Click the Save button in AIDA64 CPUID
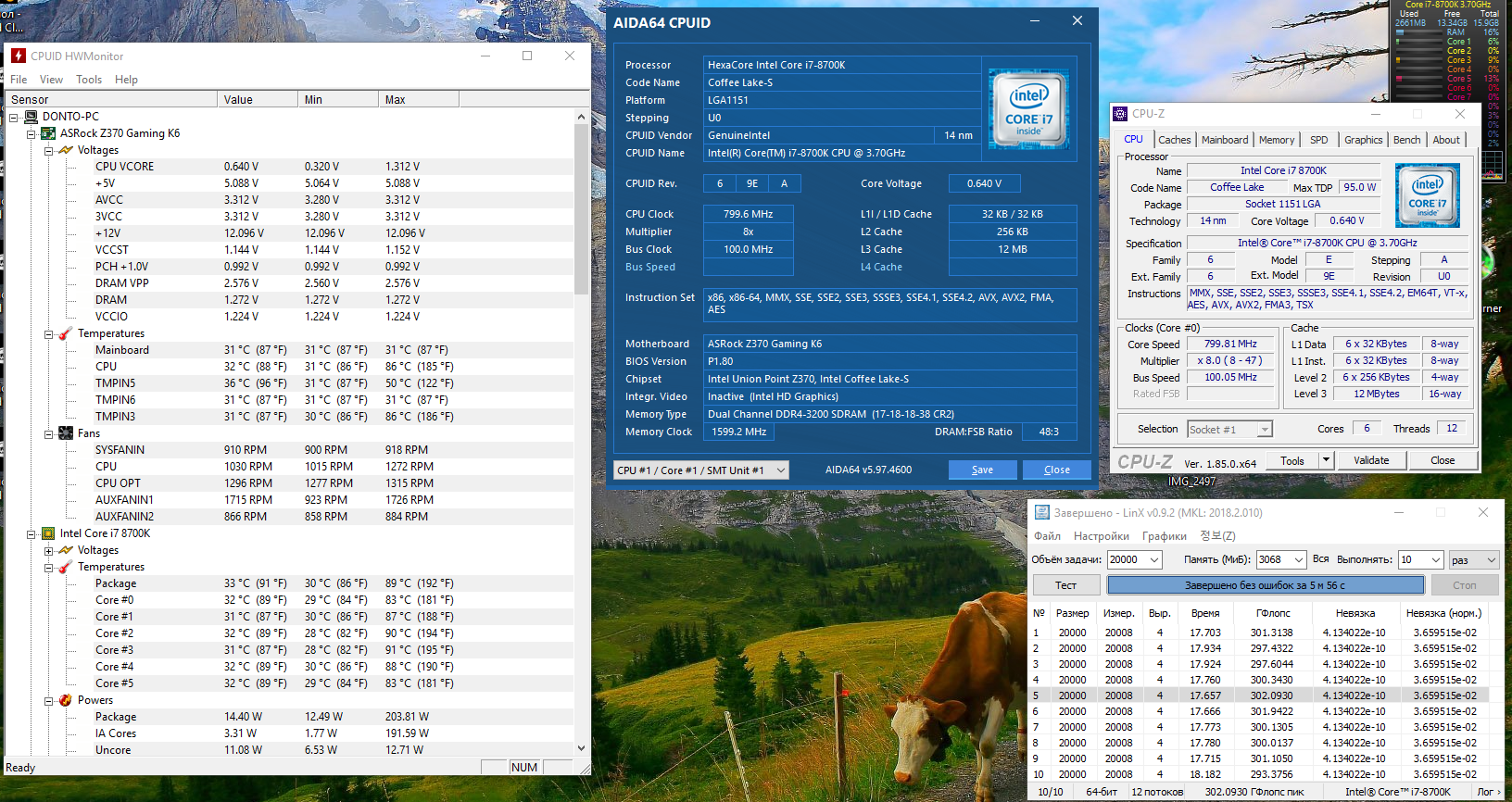Screen dimensions: 1512x802 point(983,470)
